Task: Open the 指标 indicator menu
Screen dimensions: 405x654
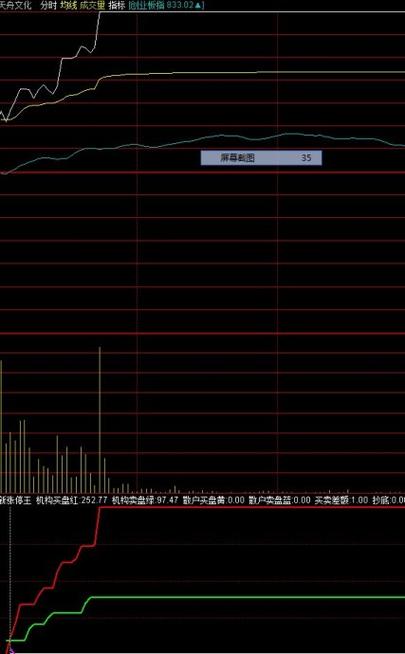Action: click(116, 5)
